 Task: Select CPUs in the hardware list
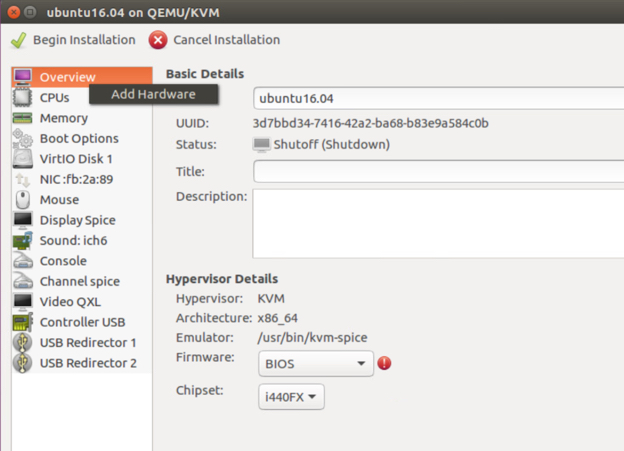pos(55,98)
